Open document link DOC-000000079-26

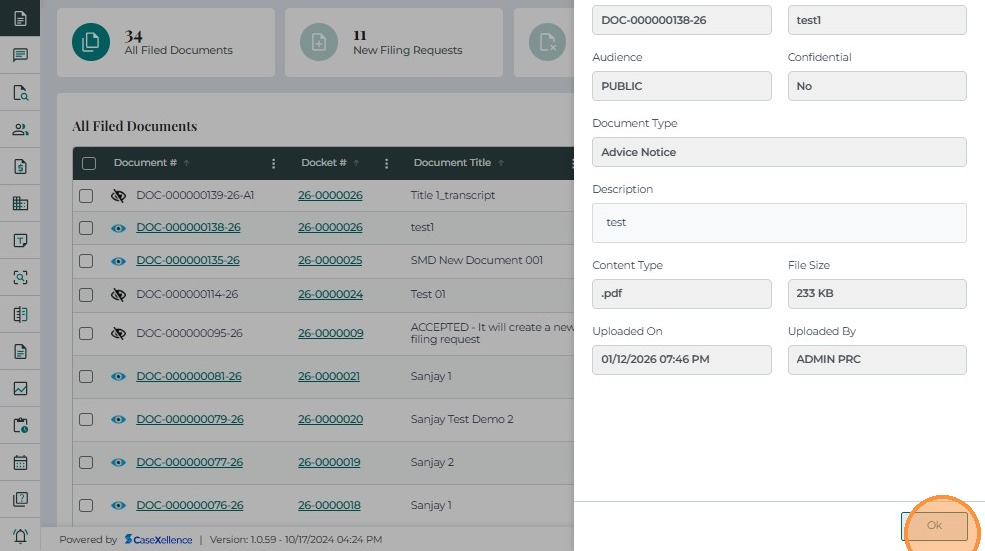point(190,420)
